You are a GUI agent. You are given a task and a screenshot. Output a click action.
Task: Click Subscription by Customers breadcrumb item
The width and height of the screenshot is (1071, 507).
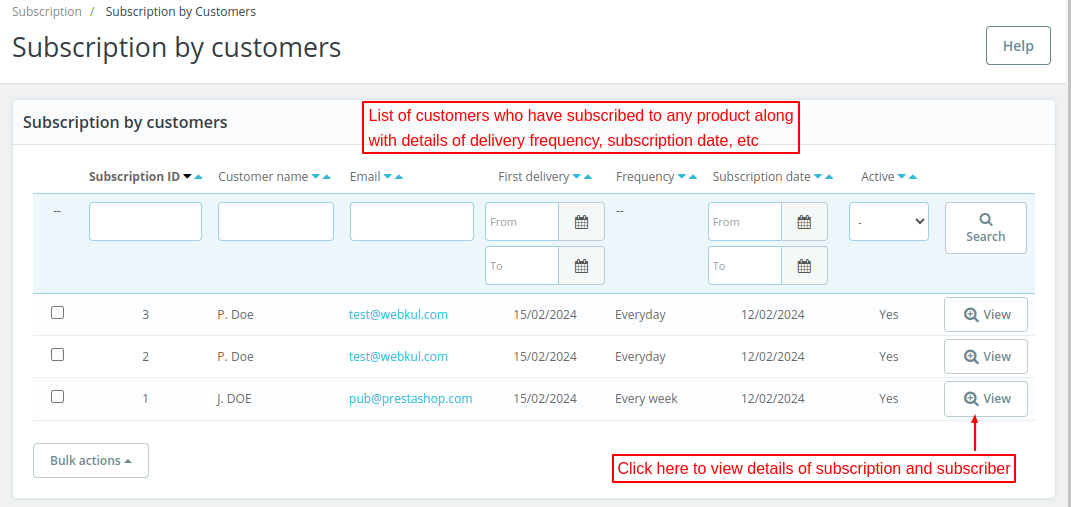[180, 12]
